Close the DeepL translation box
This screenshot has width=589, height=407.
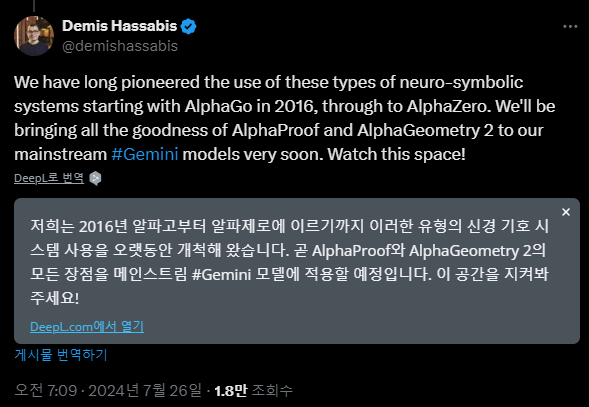566,212
